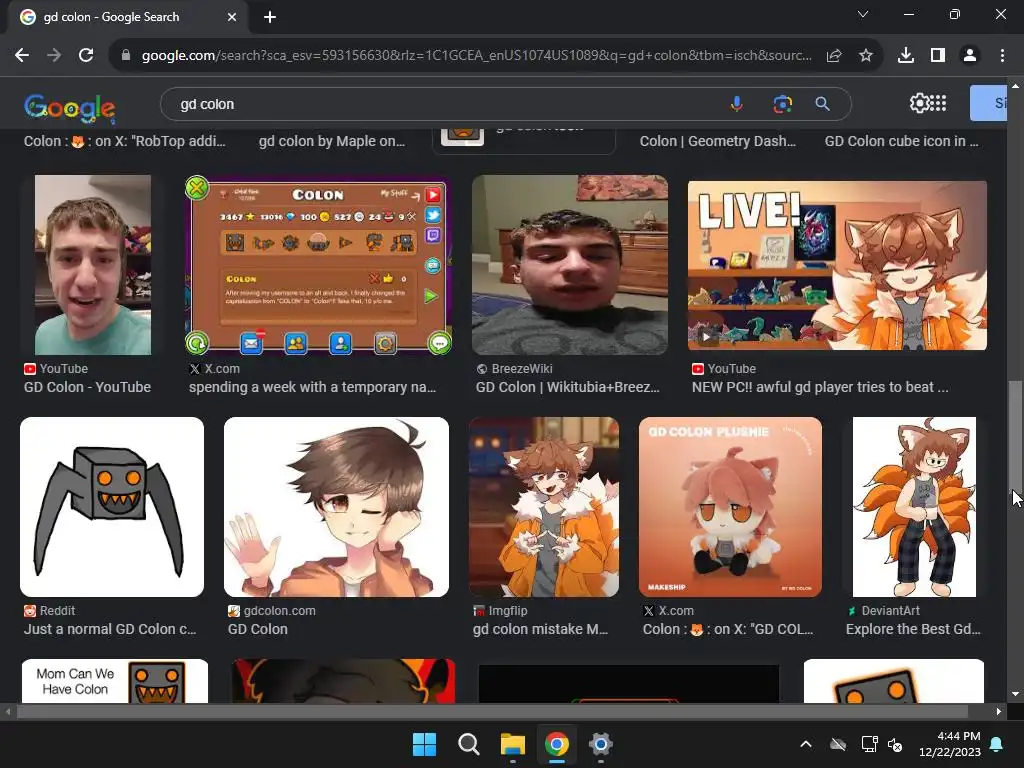Click the Google logo

pyautogui.click(x=70, y=108)
